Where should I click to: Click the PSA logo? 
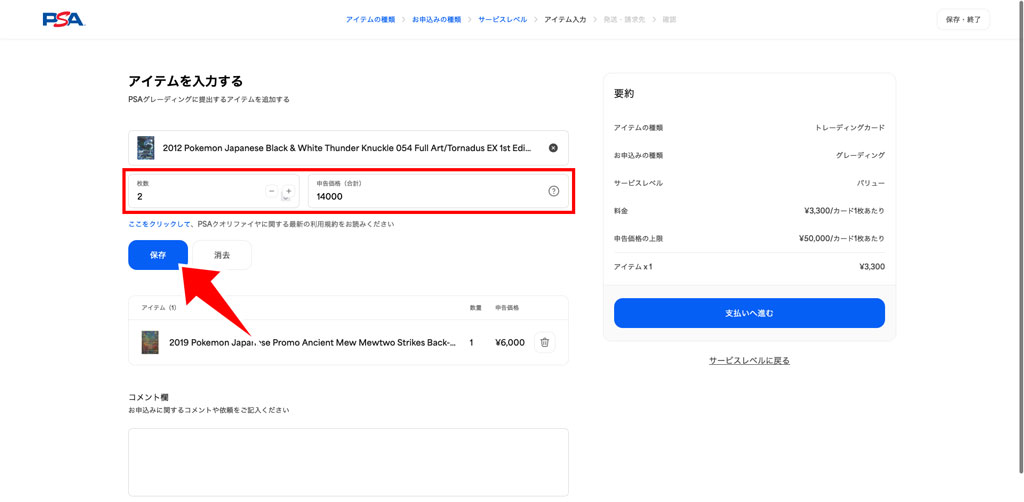[63, 19]
